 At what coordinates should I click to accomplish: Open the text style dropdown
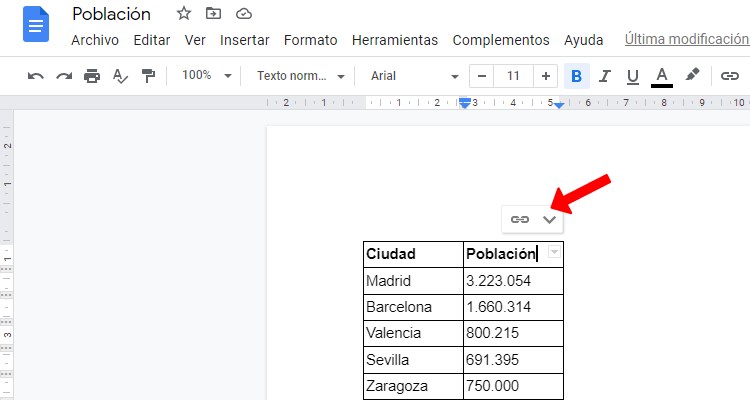tap(300, 76)
